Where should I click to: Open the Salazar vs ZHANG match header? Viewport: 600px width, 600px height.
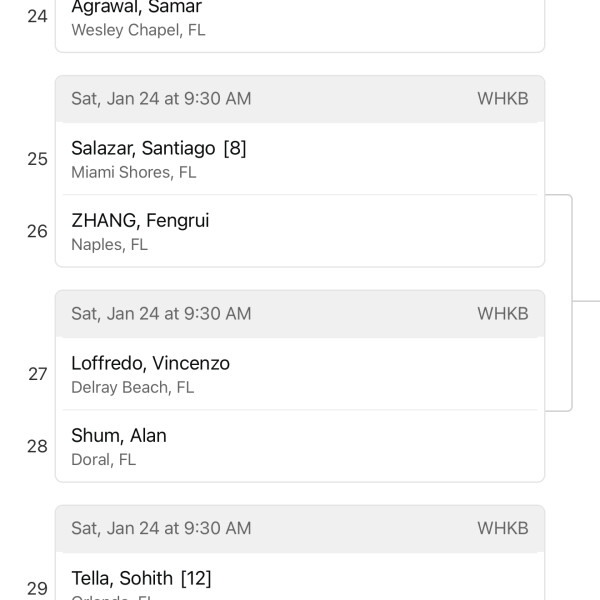coord(300,99)
